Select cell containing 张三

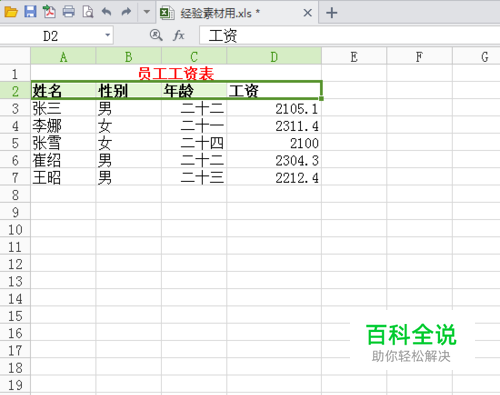[x=63, y=108]
